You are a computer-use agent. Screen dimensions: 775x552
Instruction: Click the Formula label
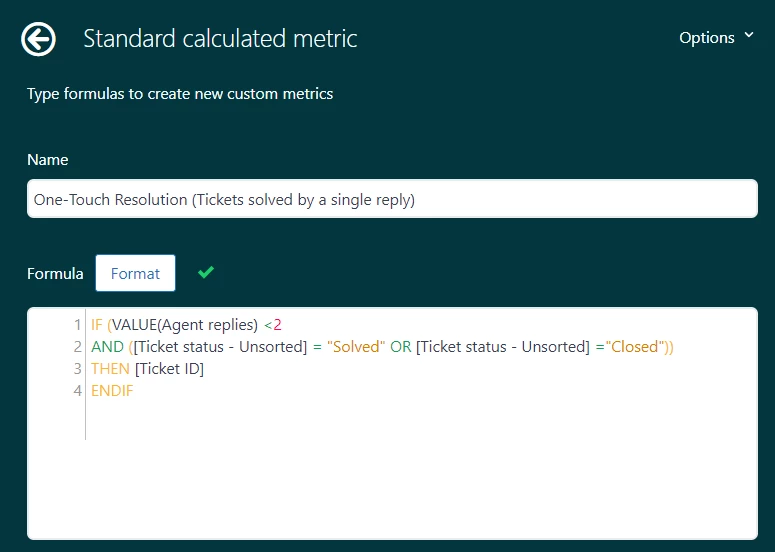click(55, 273)
